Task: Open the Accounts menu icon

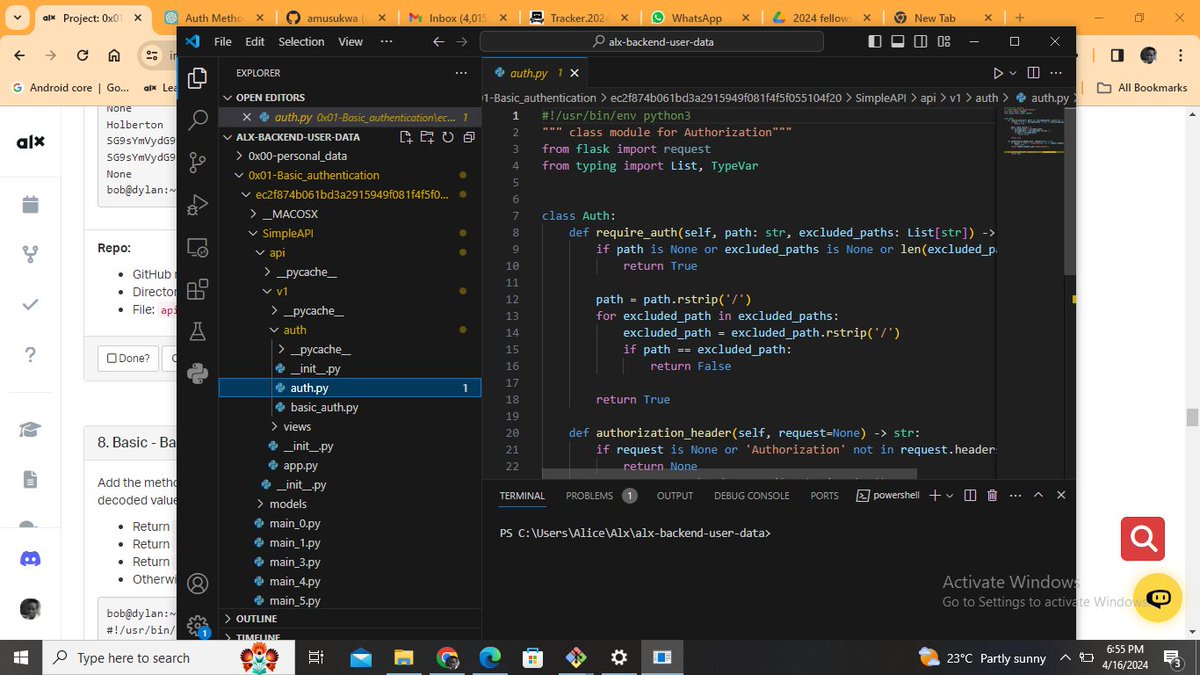Action: 198,583
